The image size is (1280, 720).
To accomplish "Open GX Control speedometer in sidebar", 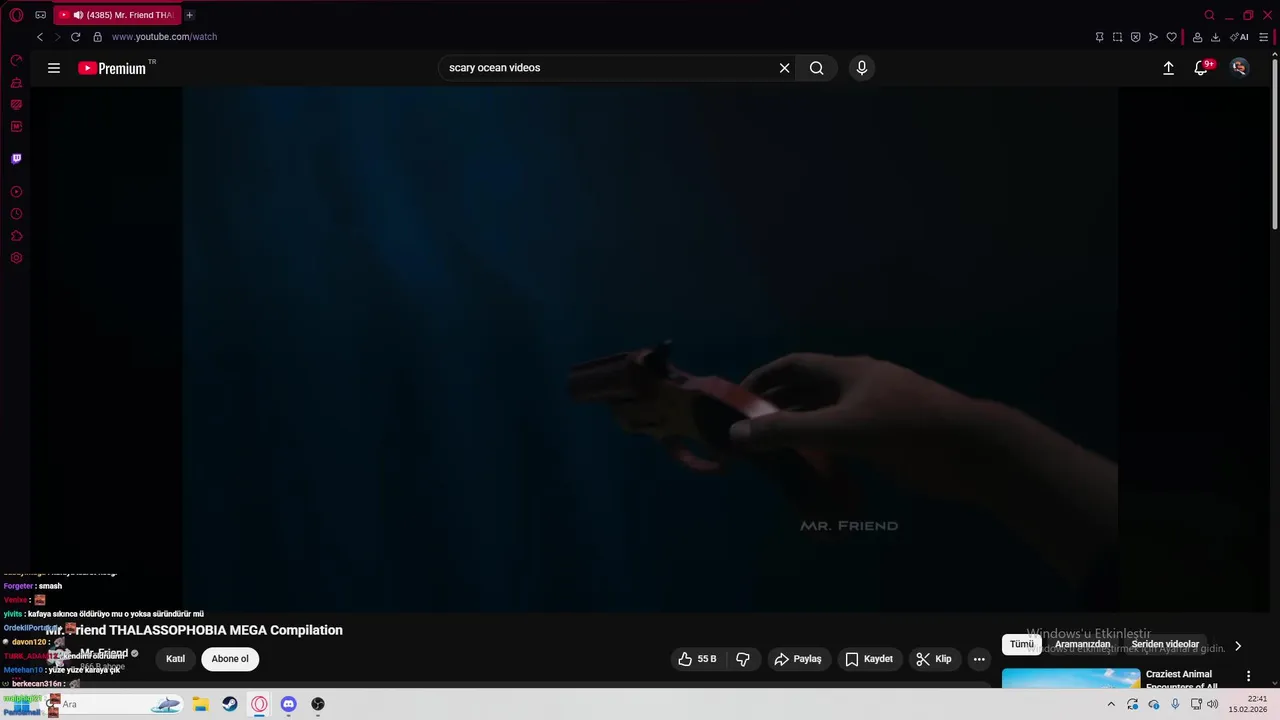I will [x=16, y=61].
